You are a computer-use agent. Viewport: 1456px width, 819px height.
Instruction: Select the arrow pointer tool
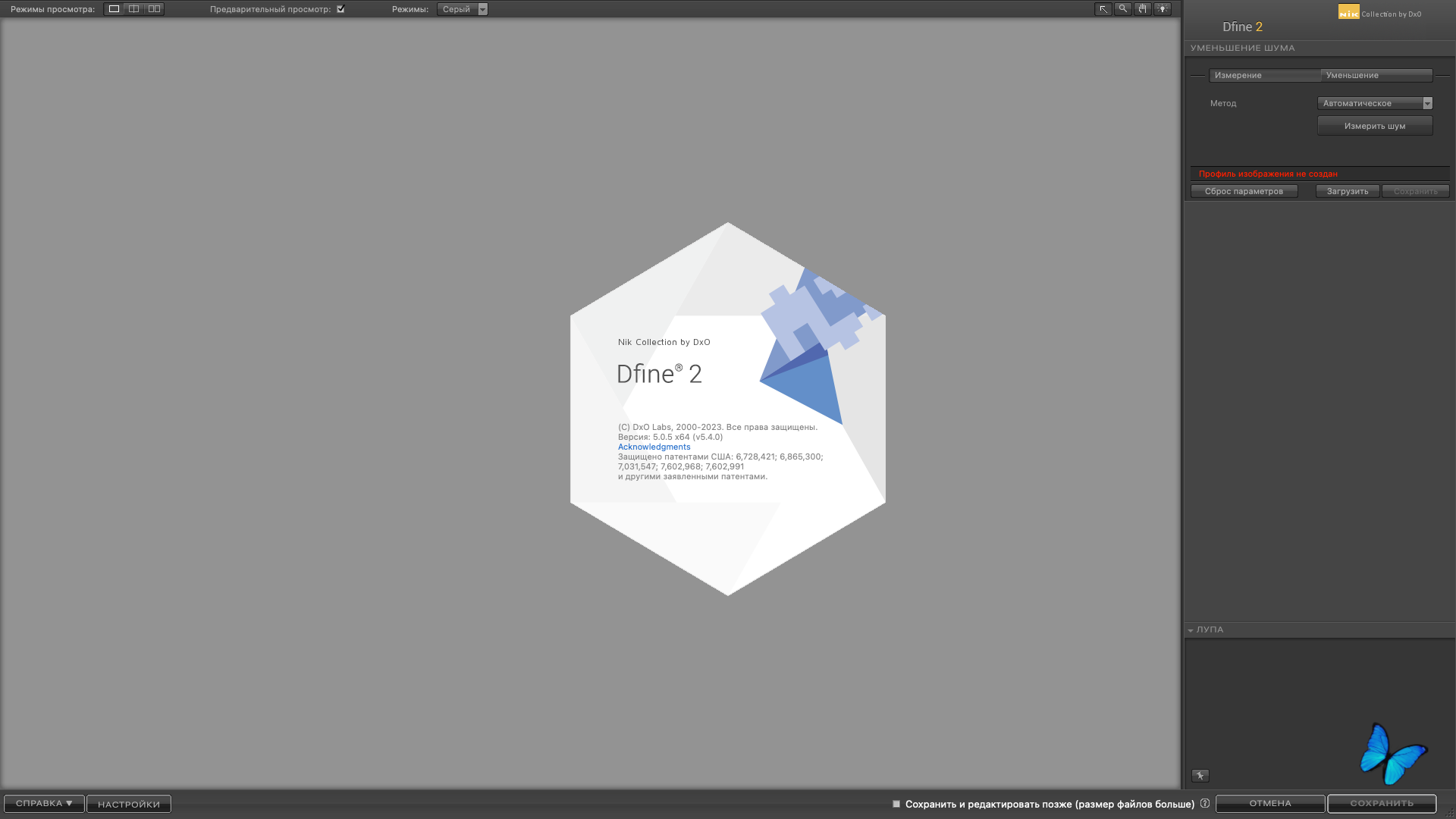pyautogui.click(x=1103, y=9)
